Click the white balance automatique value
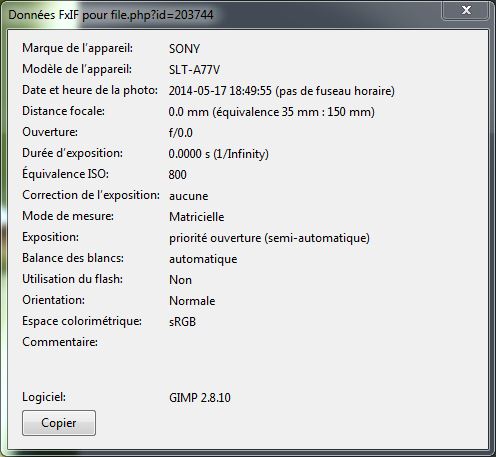Screen dimensions: 496x457 coord(203,259)
